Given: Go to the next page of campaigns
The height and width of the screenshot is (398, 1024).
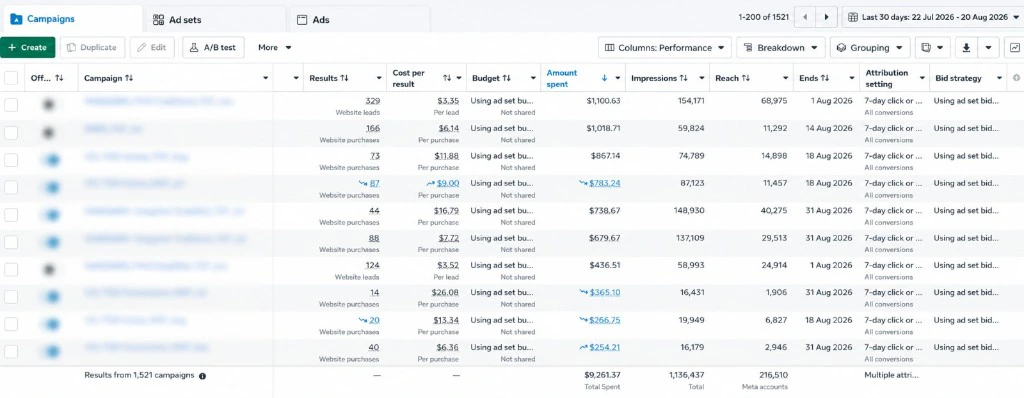Looking at the screenshot, I should (827, 17).
